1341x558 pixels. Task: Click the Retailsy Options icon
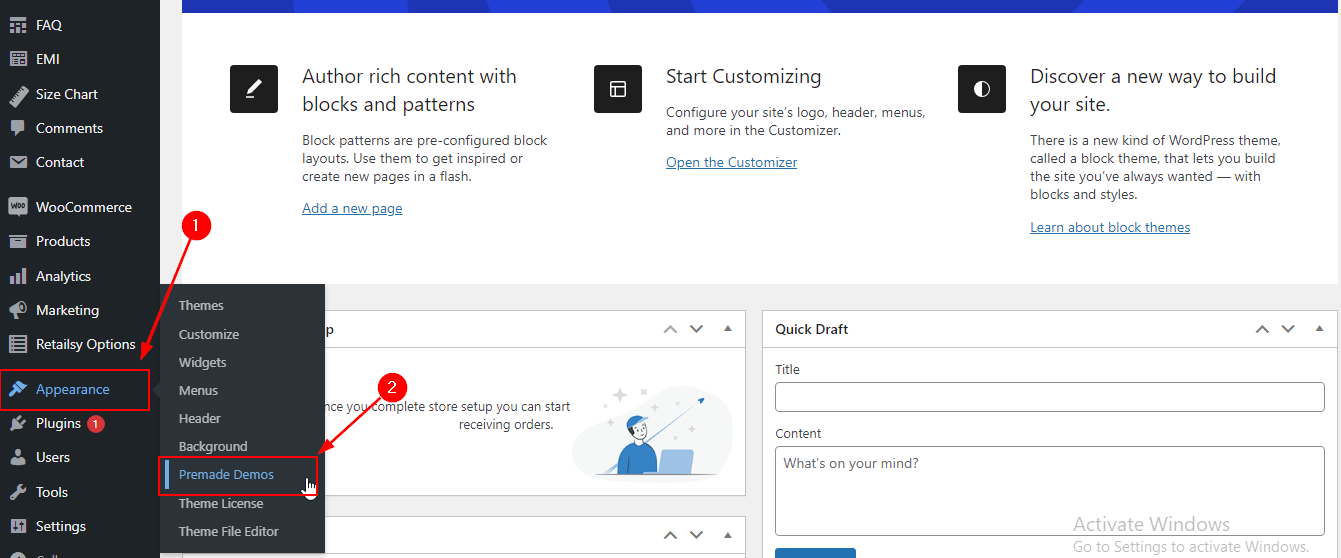tap(18, 344)
